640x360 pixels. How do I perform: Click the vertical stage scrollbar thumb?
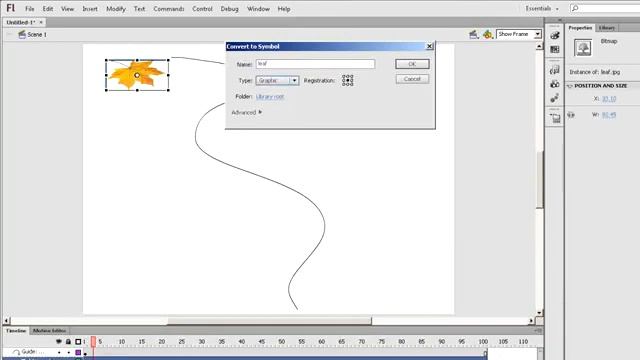pyautogui.click(x=540, y=180)
